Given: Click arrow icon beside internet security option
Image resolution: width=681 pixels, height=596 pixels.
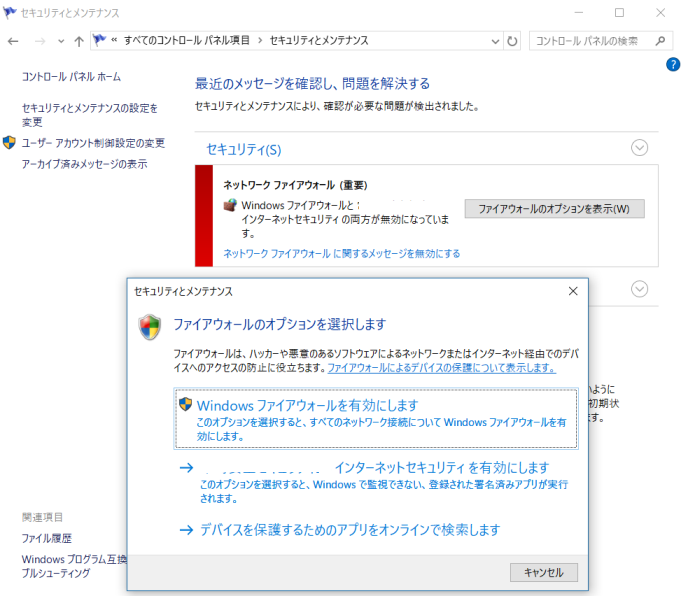Looking at the screenshot, I should point(186,467).
